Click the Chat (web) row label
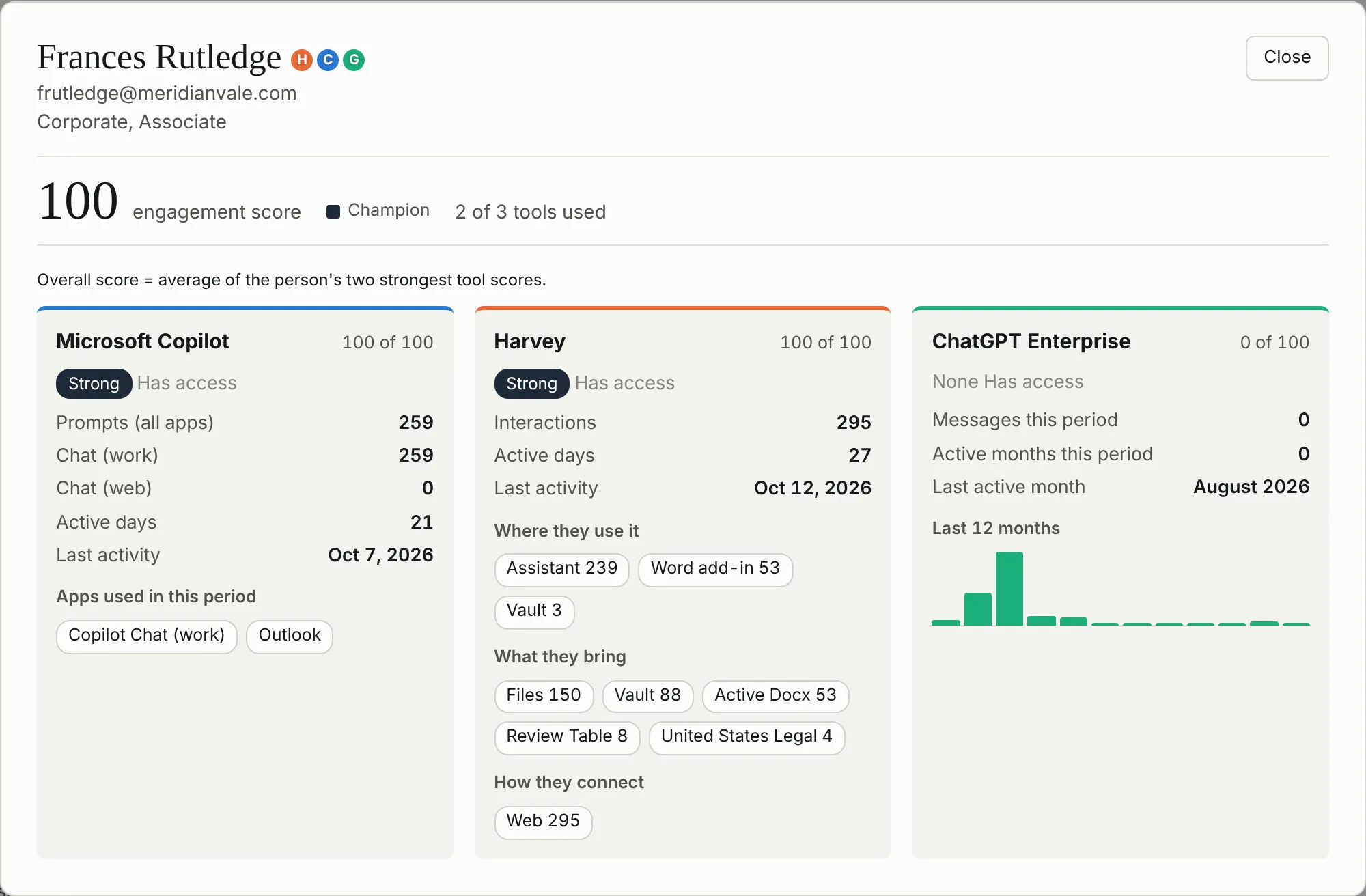Image resolution: width=1366 pixels, height=896 pixels. 104,488
